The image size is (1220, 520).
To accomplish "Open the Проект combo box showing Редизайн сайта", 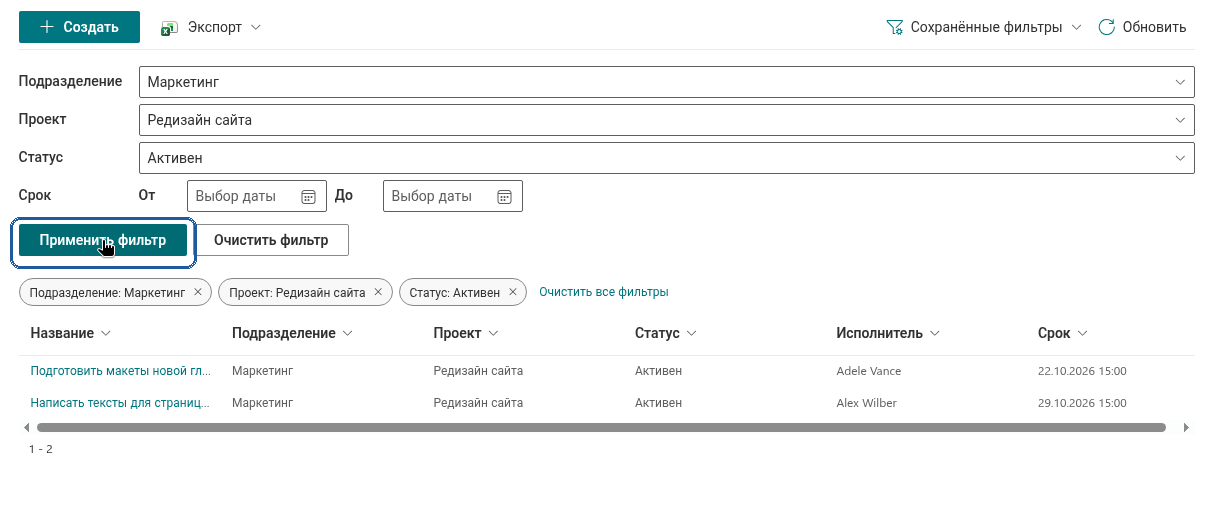I will [x=666, y=120].
